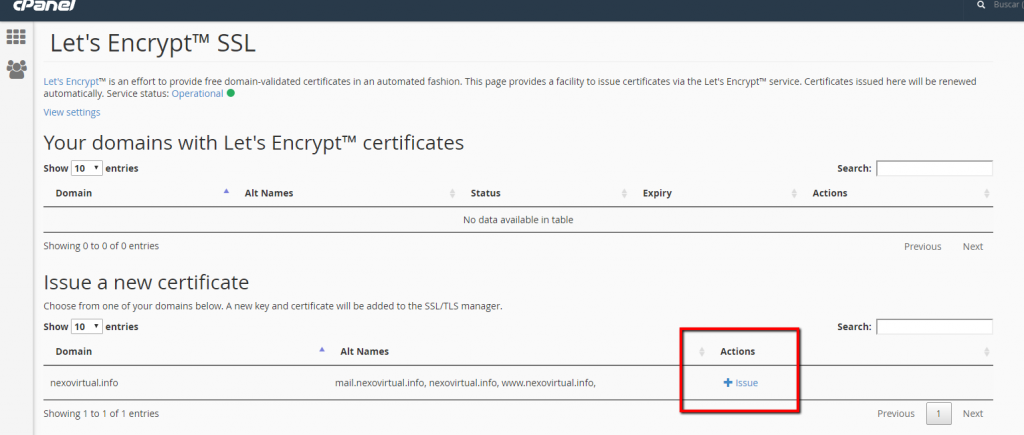Click the green Operational status dot
Screen dimensions: 1024x435
[x=231, y=93]
